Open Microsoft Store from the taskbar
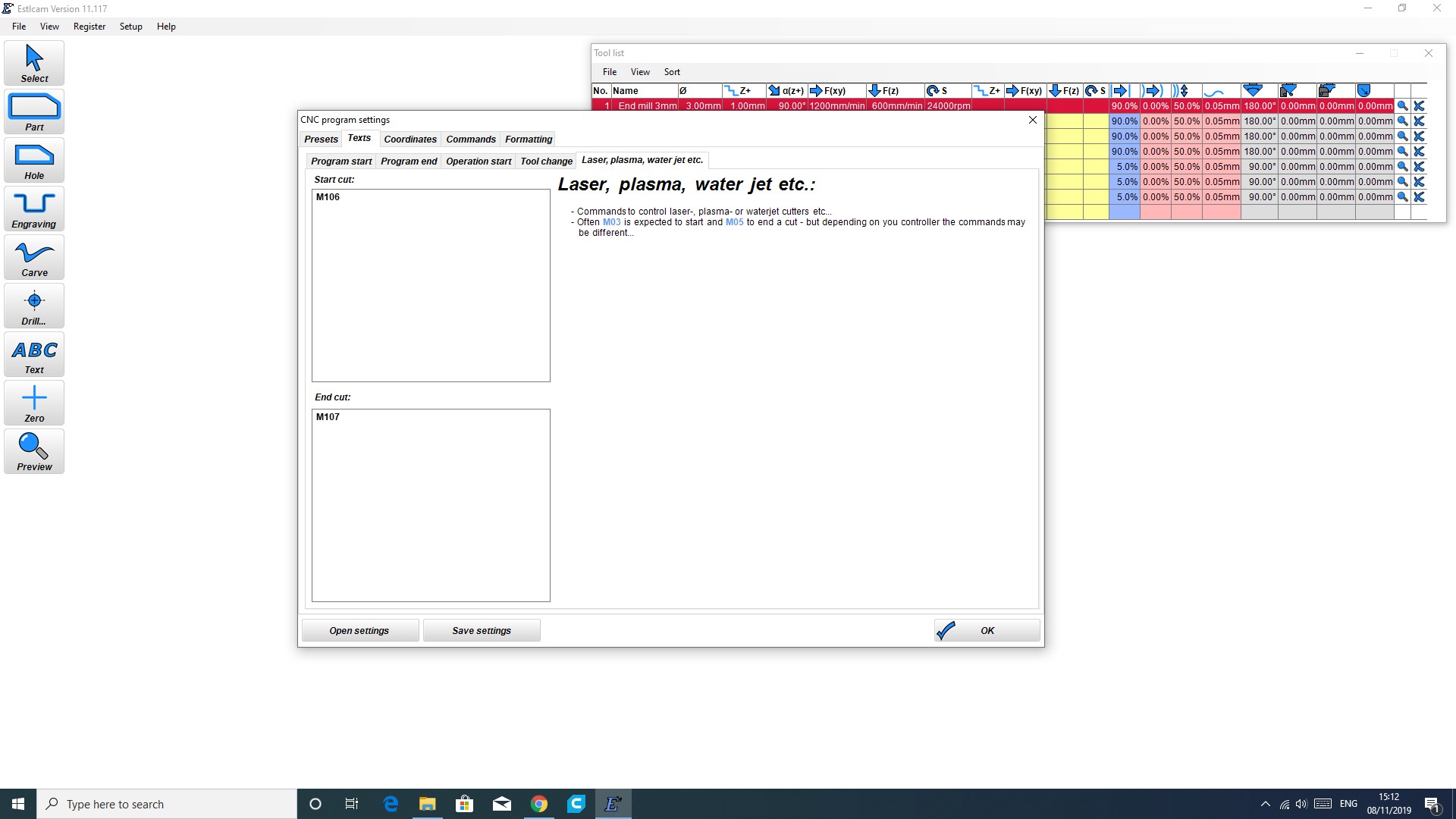Screen dimensions: 1456x819 (x=465, y=804)
